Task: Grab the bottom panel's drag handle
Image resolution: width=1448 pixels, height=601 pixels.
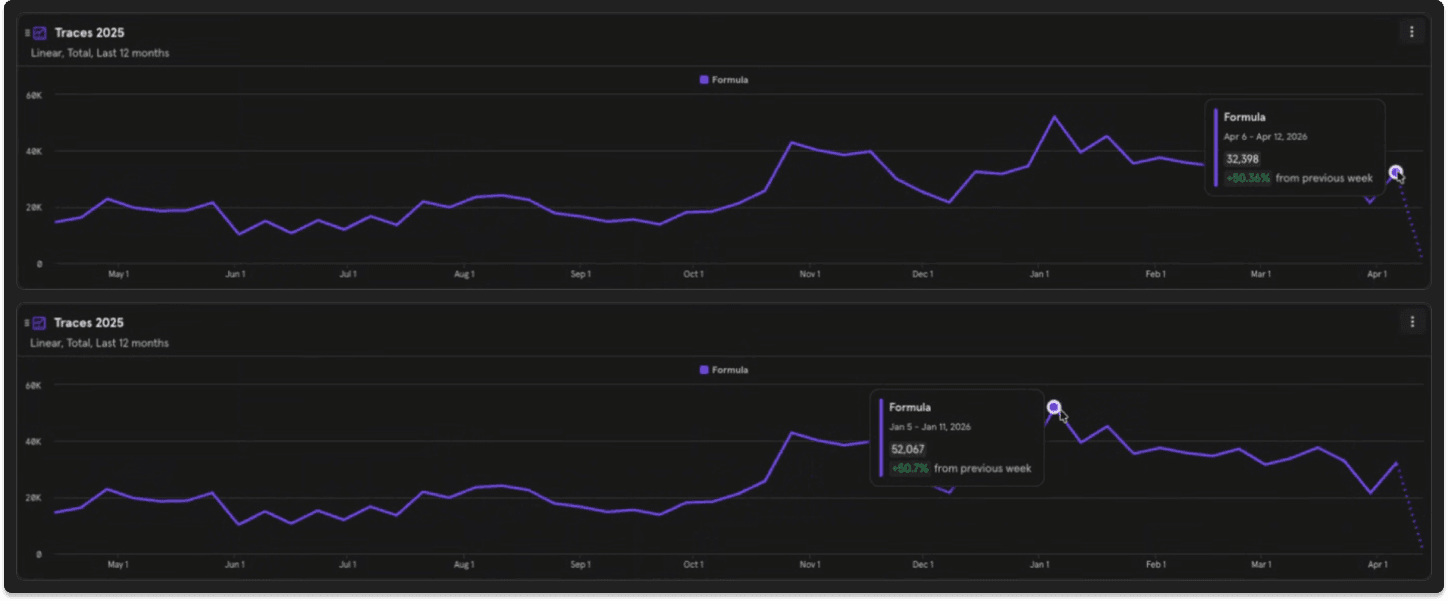Action: 27,323
